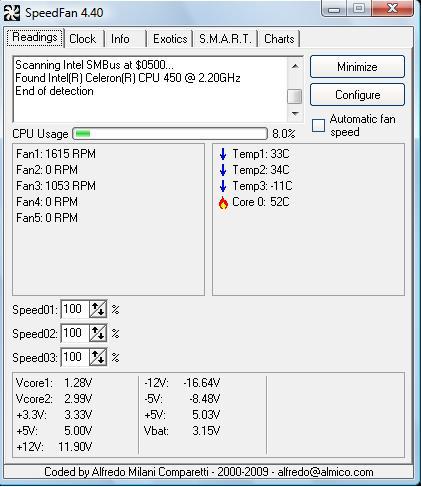Click the '-12V: -16.64V' voltage line
Image resolution: width=421 pixels, height=487 pixels.
[x=182, y=383]
